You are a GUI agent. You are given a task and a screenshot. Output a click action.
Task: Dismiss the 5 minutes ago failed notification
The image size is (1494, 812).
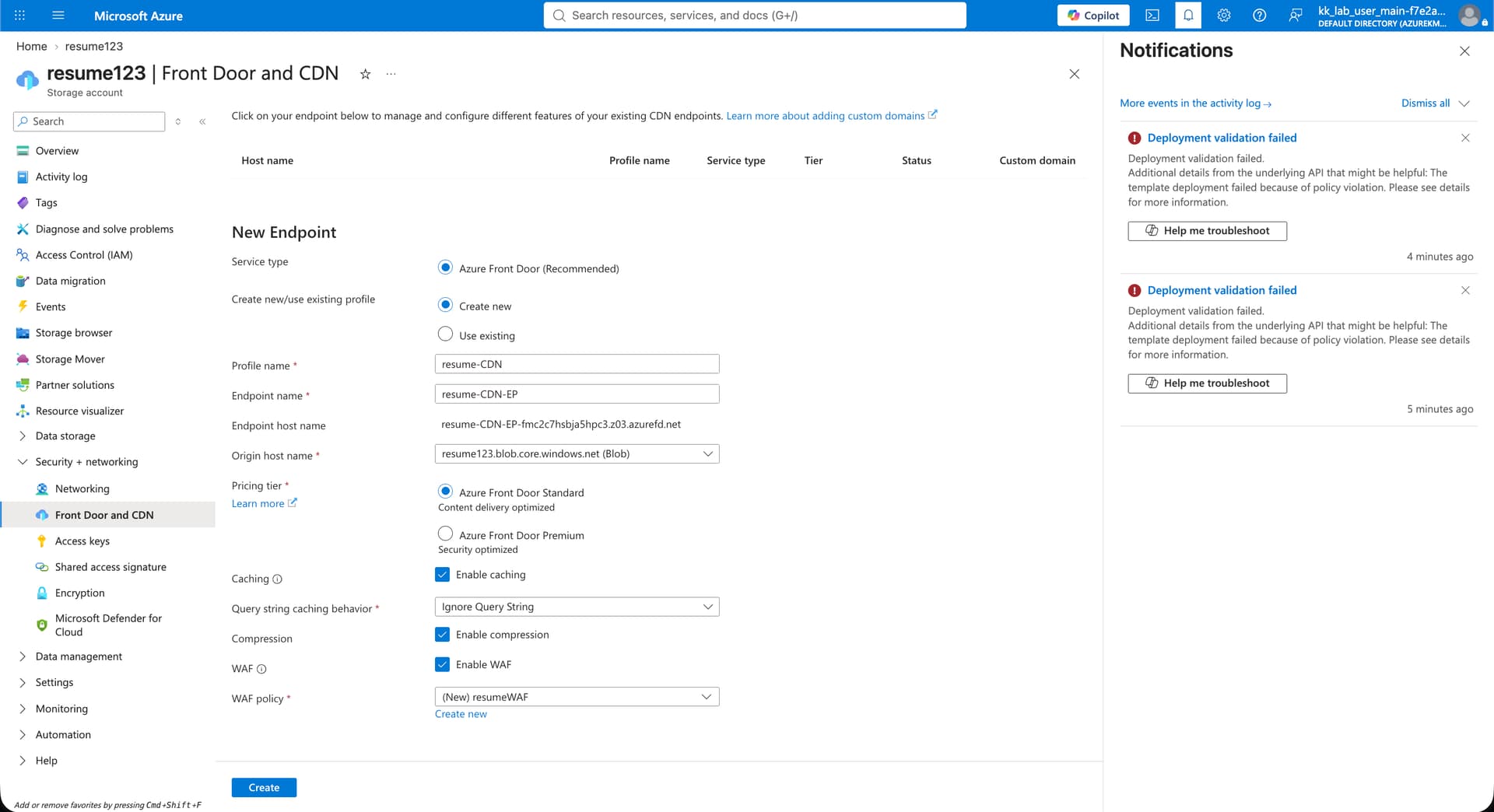click(x=1465, y=290)
